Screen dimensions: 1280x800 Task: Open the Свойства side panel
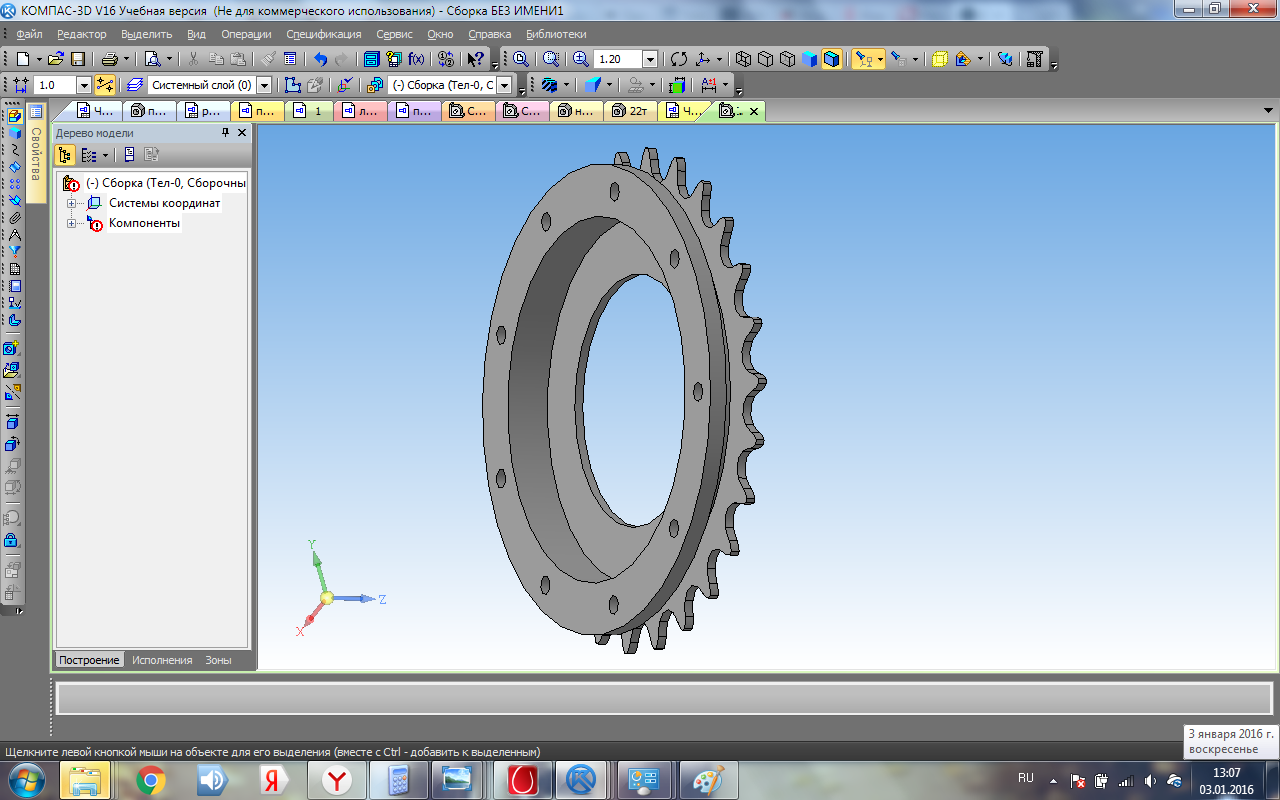(36, 155)
